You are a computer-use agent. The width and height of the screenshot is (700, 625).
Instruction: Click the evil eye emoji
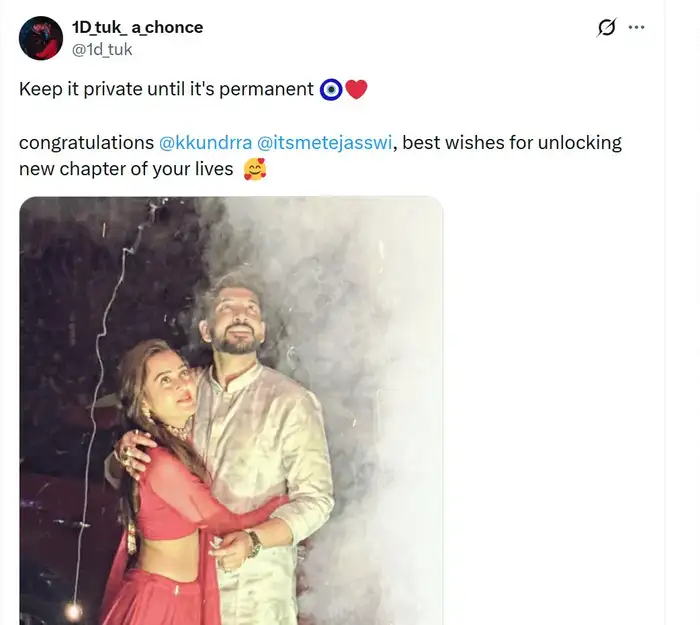331,89
